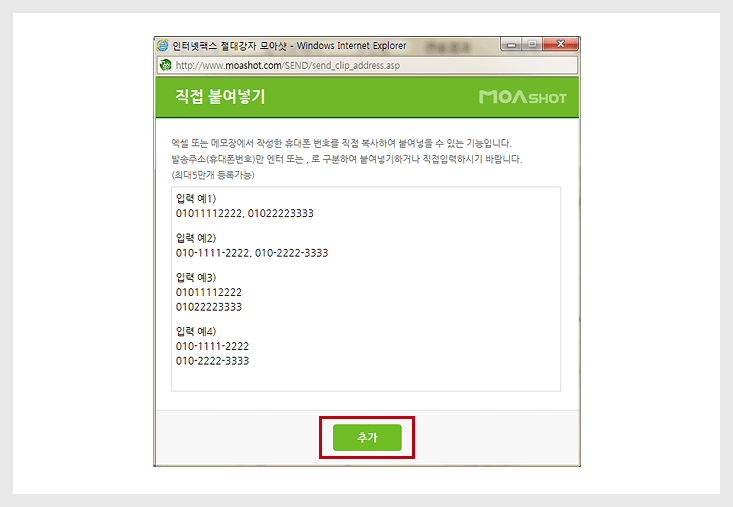Minimize the Internet Explorer popup window
733x507 pixels.
tap(511, 44)
